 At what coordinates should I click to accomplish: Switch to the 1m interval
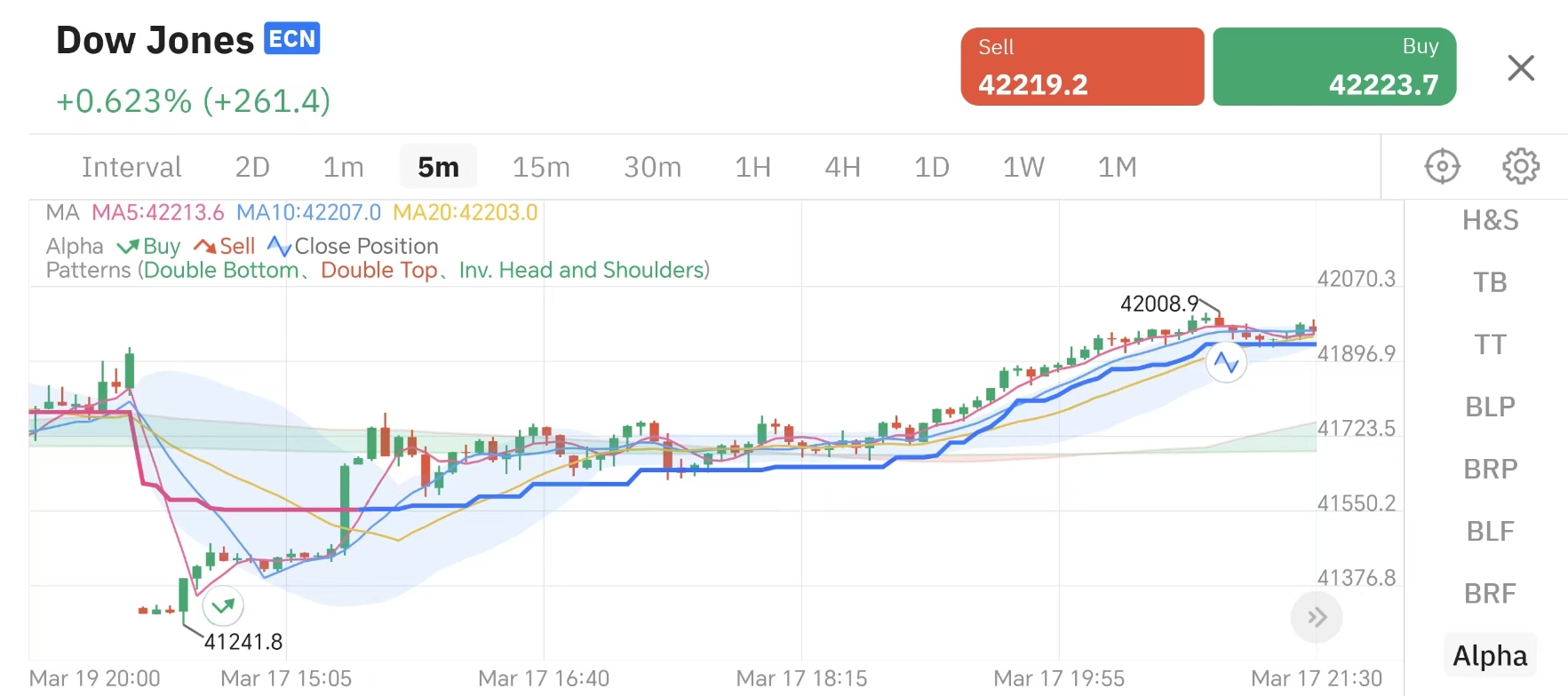343,167
